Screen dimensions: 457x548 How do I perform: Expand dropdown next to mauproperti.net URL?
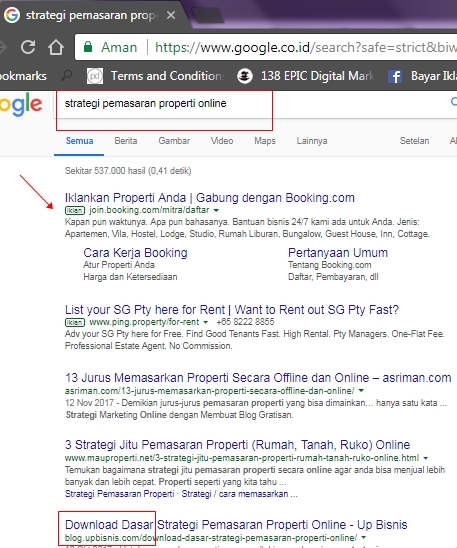coord(426,458)
